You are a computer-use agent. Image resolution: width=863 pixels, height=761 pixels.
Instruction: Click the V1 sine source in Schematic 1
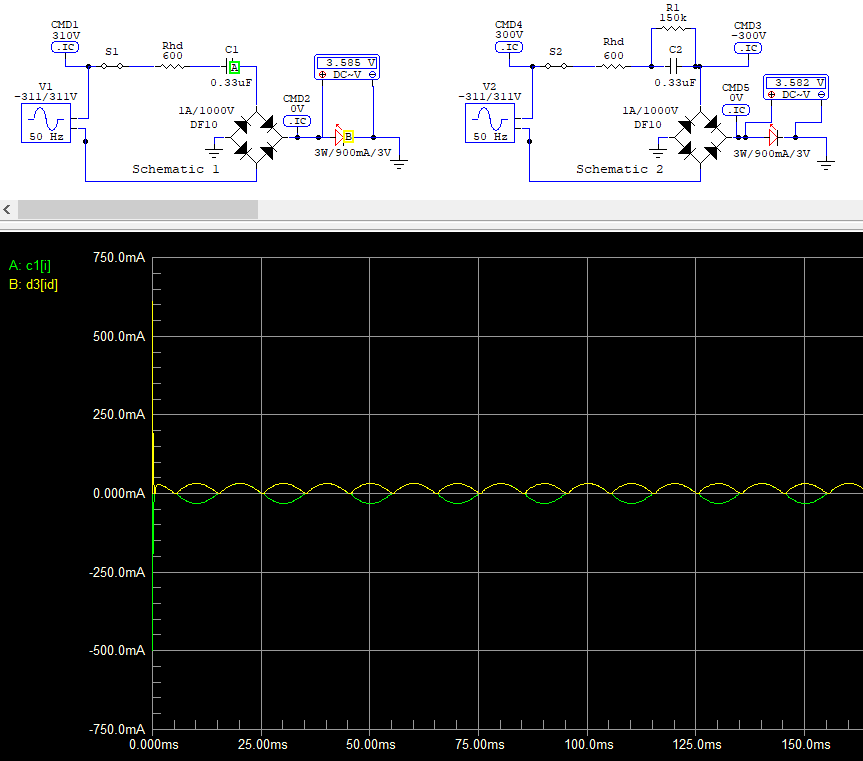pyautogui.click(x=46, y=123)
